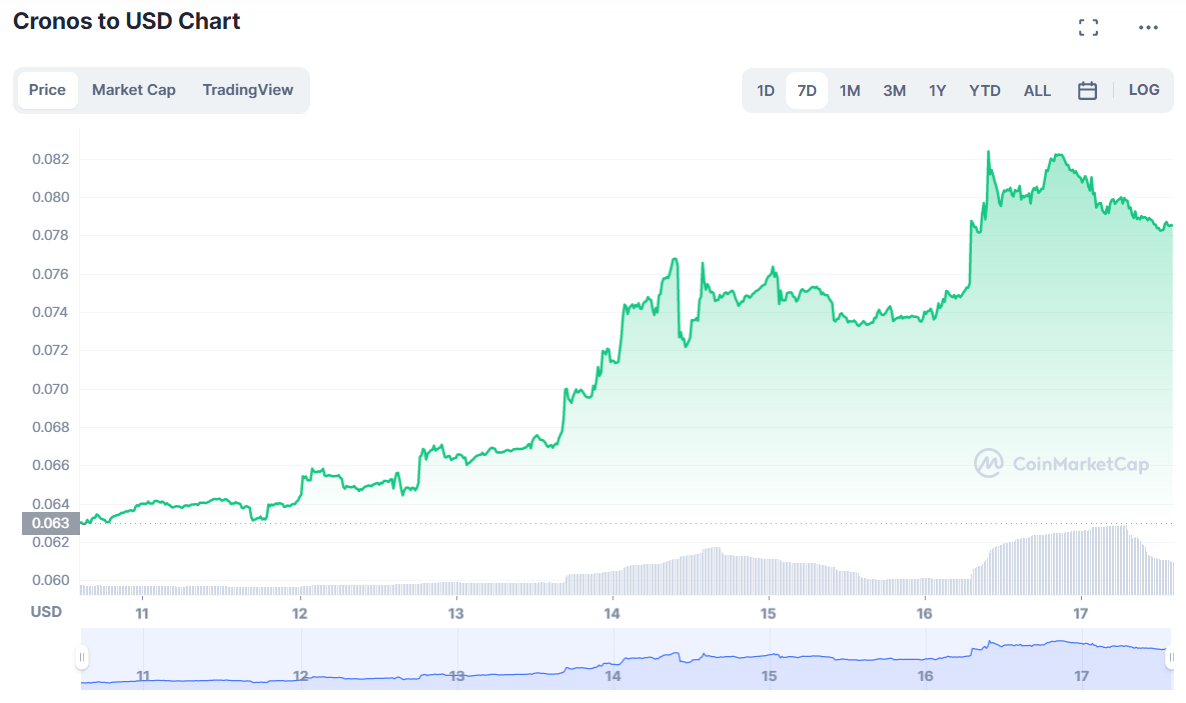Click the 0.080 price axis label
Image resolution: width=1186 pixels, height=703 pixels.
click(51, 197)
